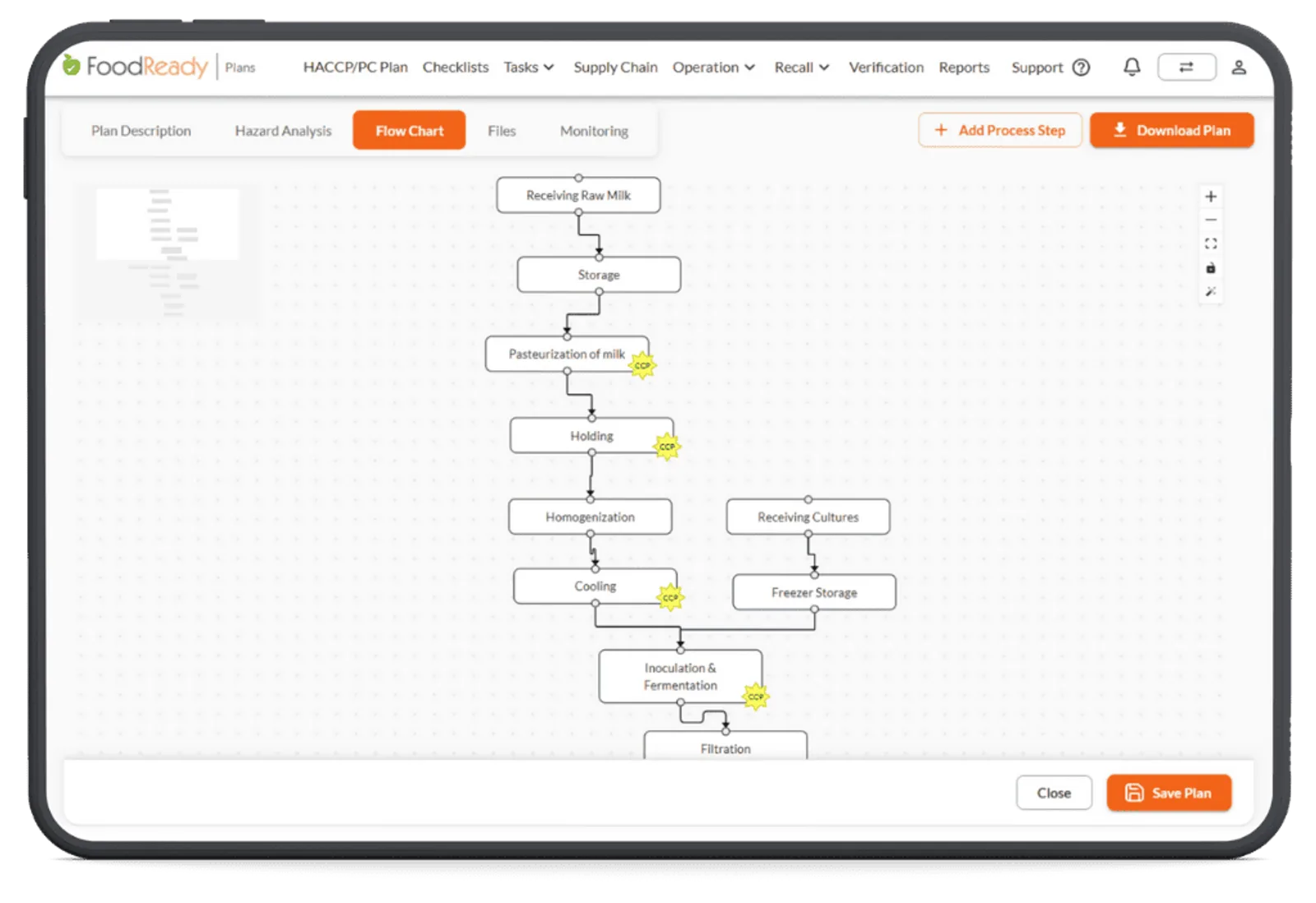Select the Homogenization node

590,516
